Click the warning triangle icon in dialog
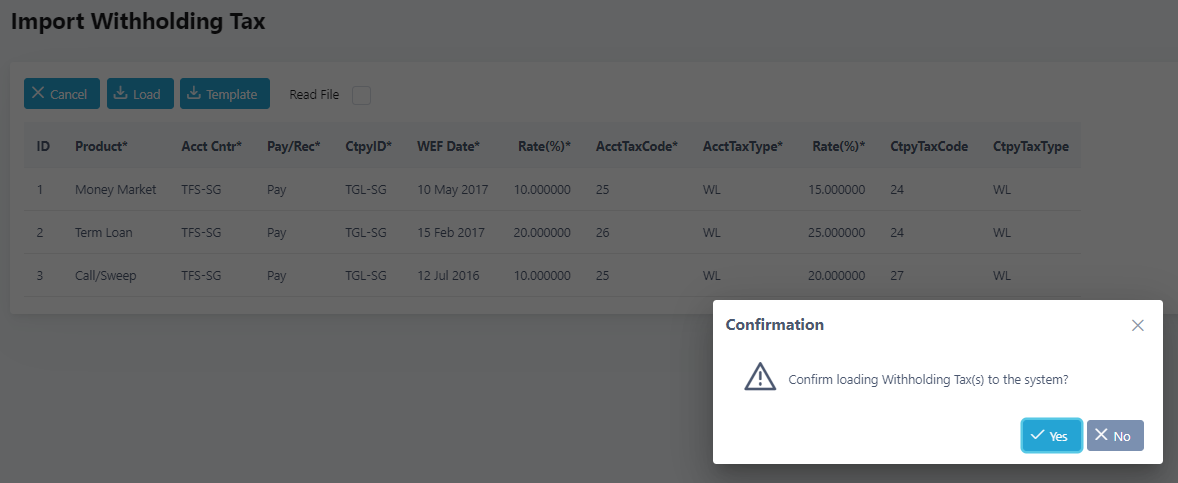 (760, 376)
